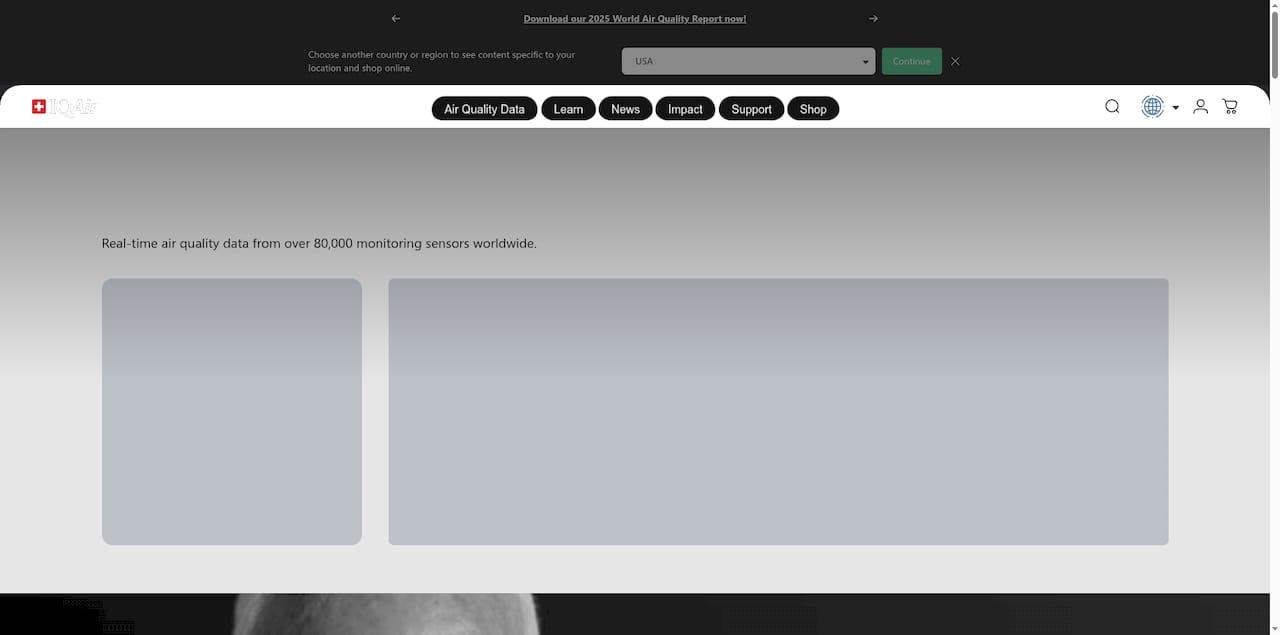The width and height of the screenshot is (1280, 635).
Task: Open the Impact menu
Action: 685,109
